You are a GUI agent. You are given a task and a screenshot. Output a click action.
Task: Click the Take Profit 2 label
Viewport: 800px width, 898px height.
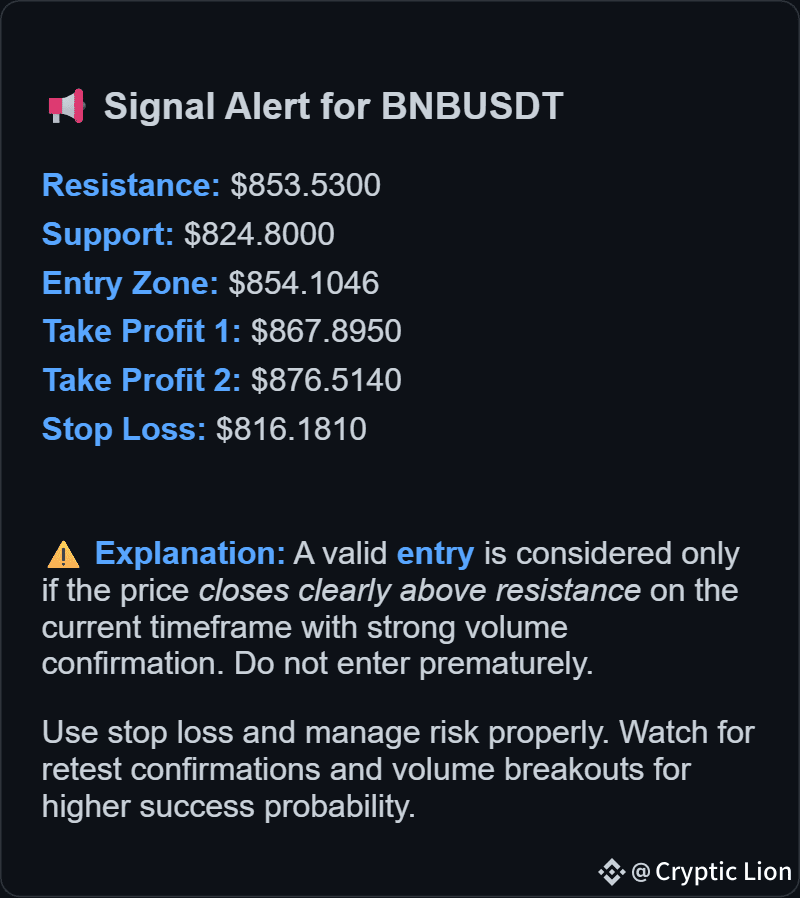coord(141,380)
